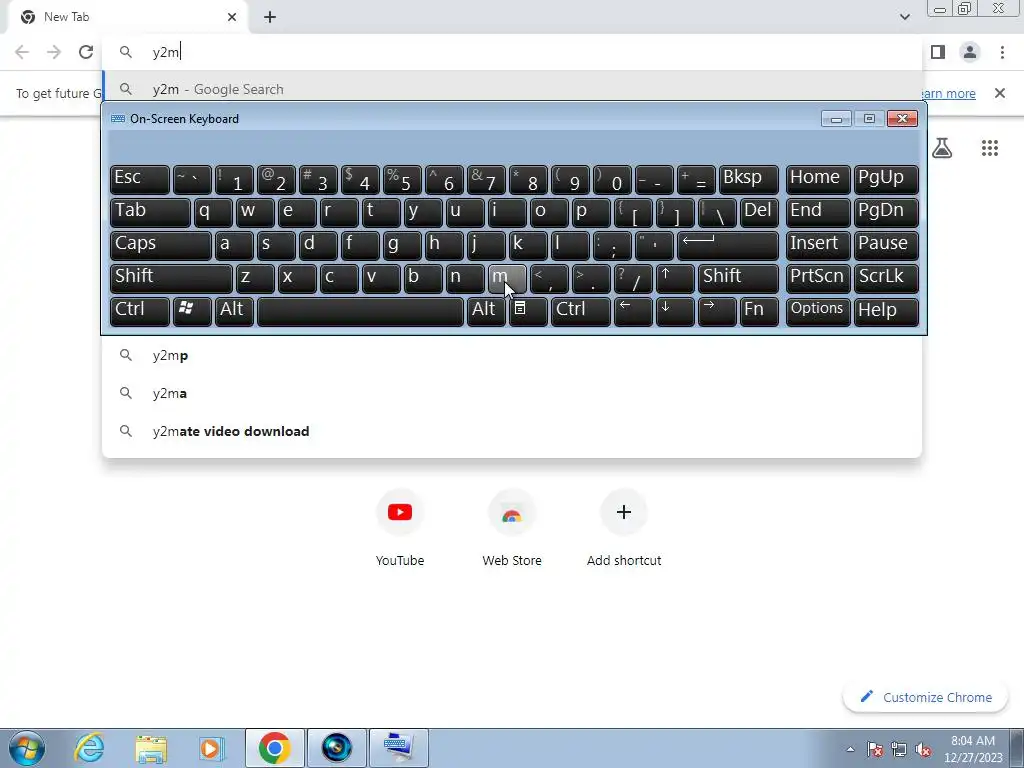Open Chrome Labs flask icon
Image resolution: width=1024 pixels, height=768 pixels.
click(x=941, y=148)
